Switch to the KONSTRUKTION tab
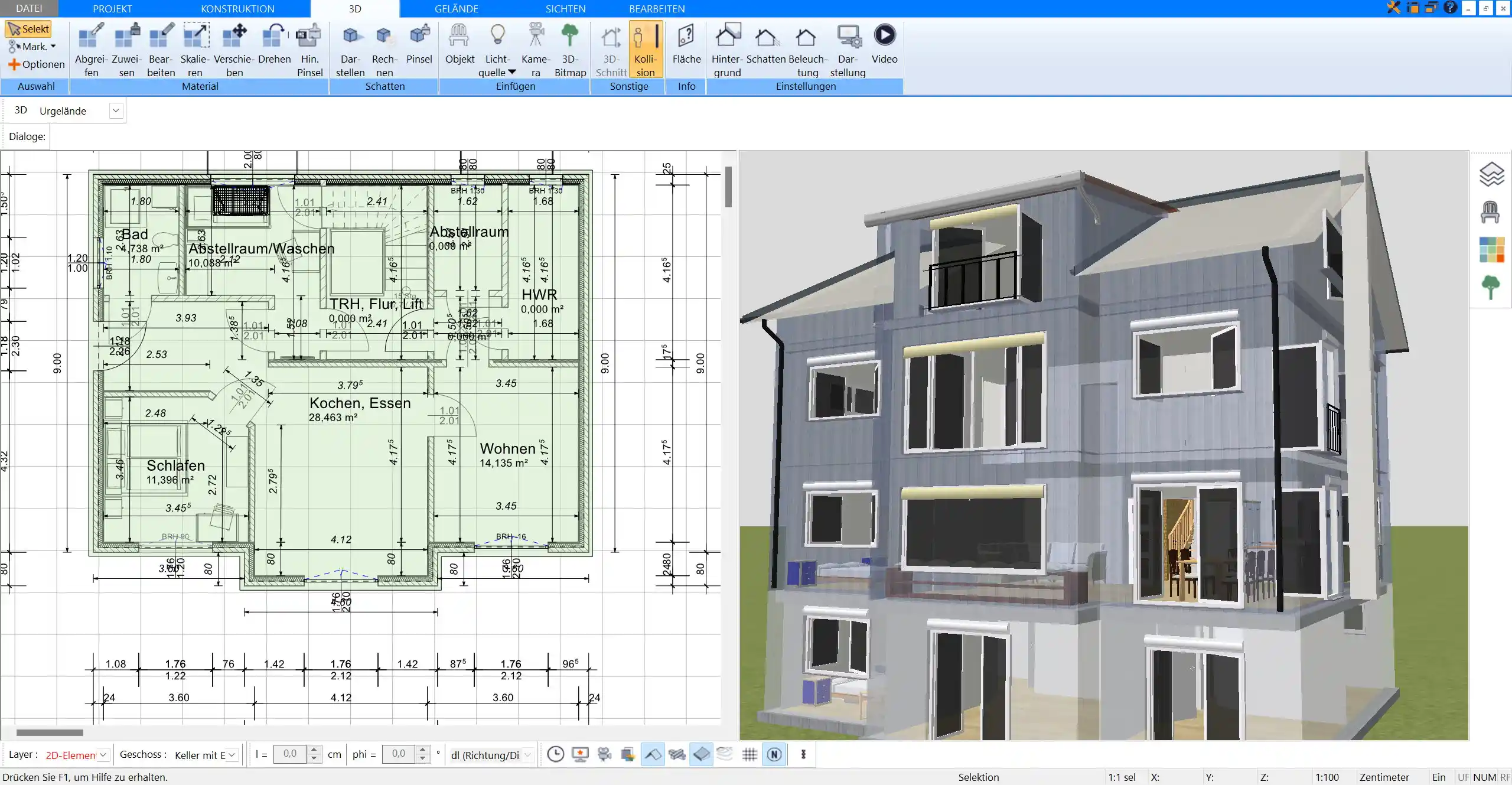The height and width of the screenshot is (785, 1512). coord(237,8)
